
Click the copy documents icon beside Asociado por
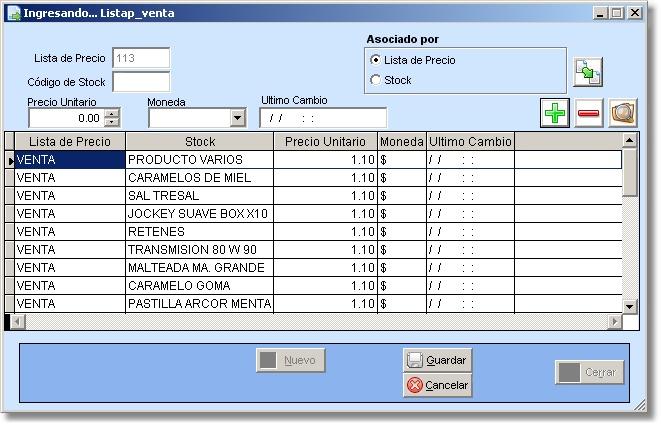point(587,72)
